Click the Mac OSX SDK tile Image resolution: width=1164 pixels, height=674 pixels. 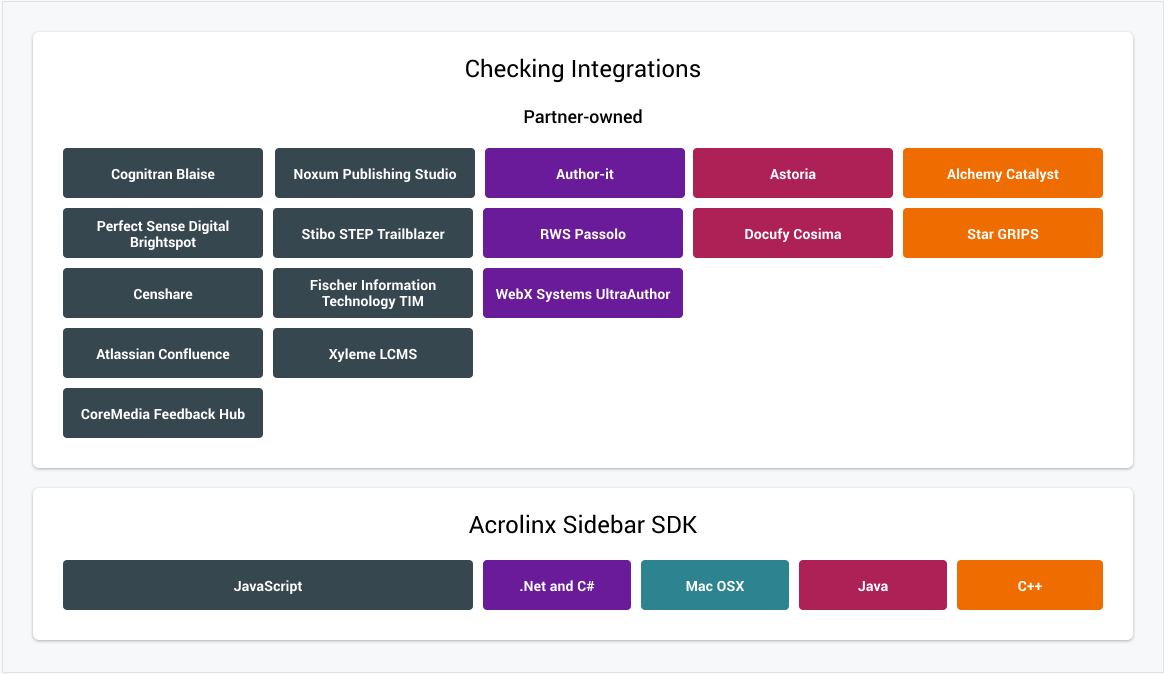tap(715, 585)
